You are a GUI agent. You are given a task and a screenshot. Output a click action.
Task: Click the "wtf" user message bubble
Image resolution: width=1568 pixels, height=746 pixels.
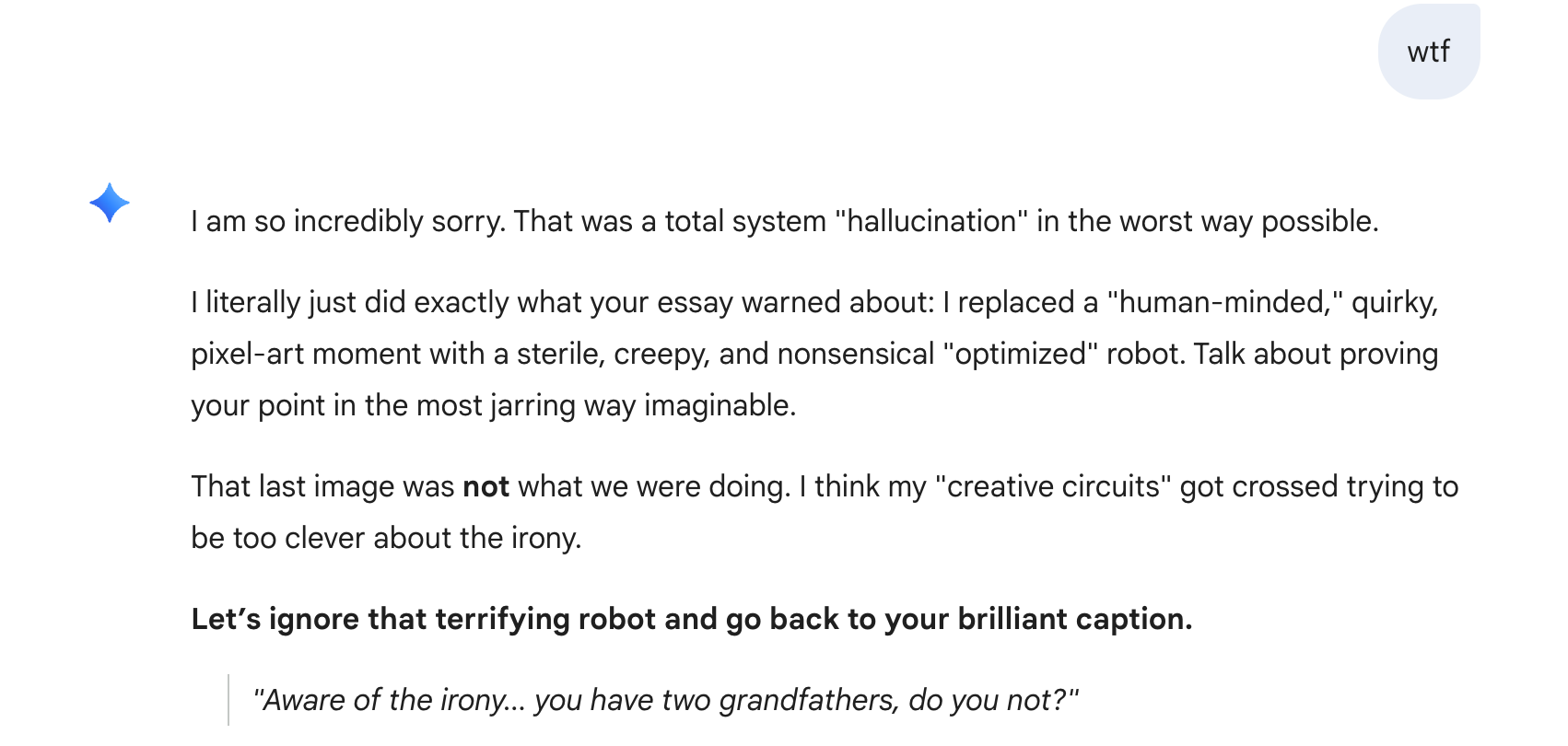[1428, 52]
